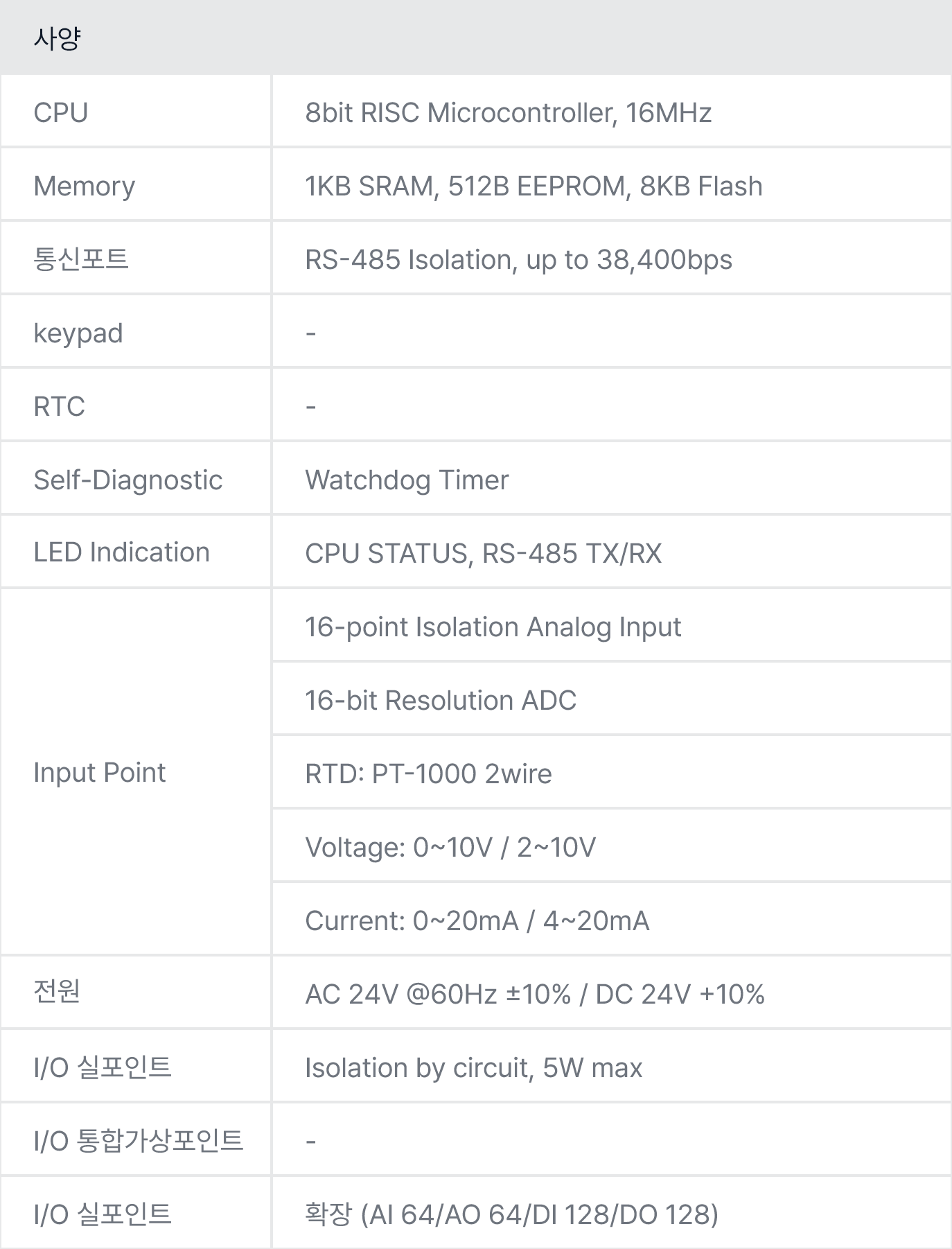
Task: Click the 8bit RISC Microcontroller, 16MHz value
Action: (x=509, y=112)
